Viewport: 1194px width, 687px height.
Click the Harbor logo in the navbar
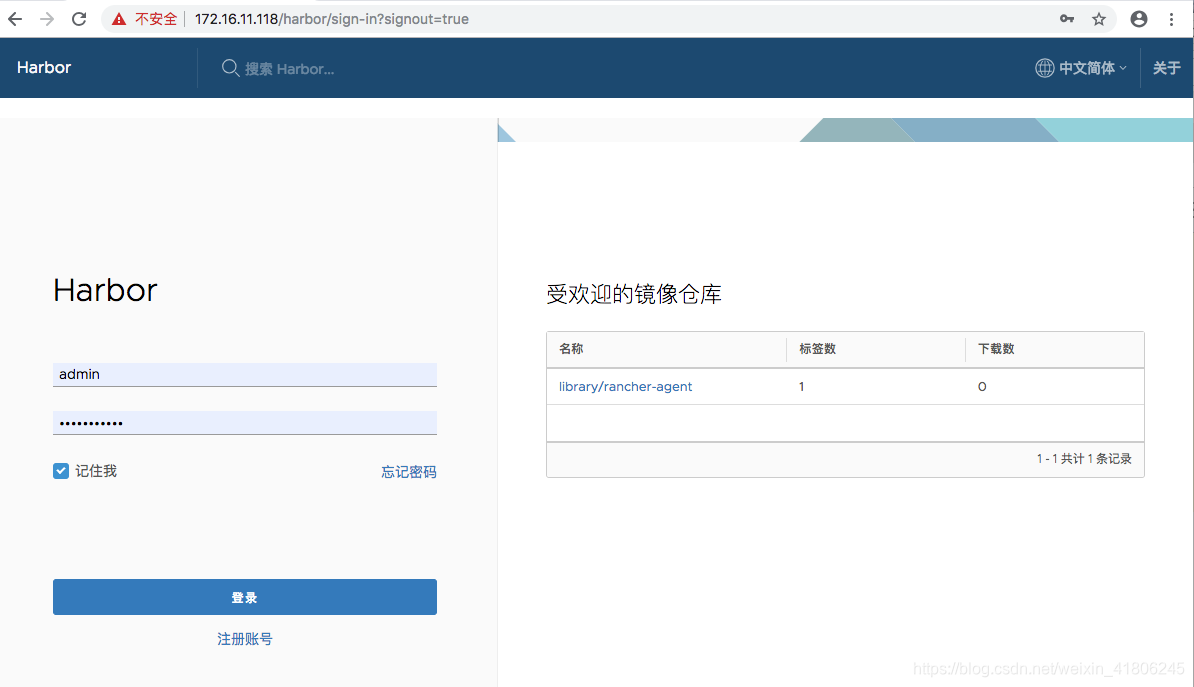(x=43, y=67)
